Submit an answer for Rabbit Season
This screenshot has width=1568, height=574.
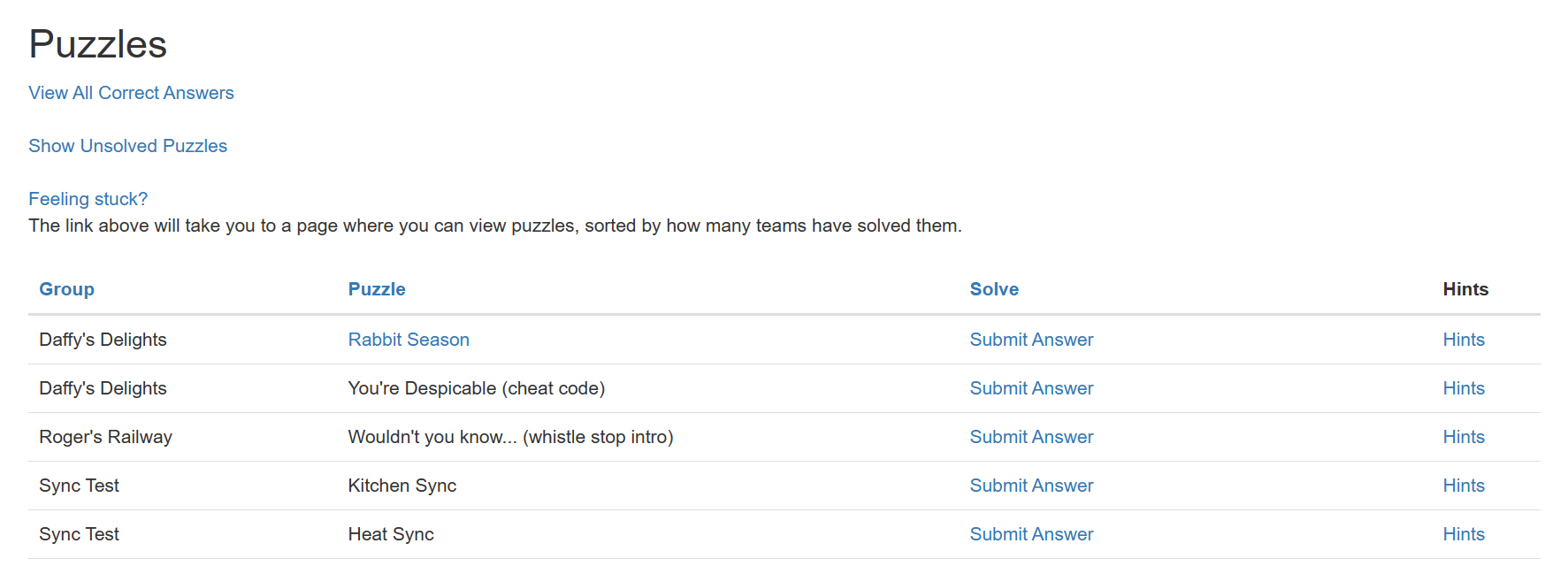pyautogui.click(x=1031, y=340)
